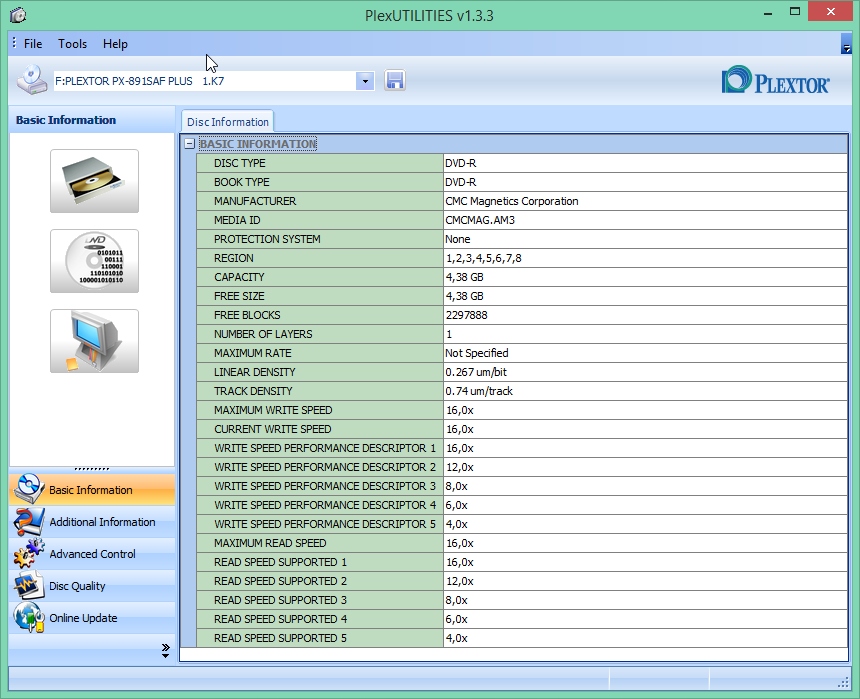860x699 pixels.
Task: Click the Advanced Control icon
Action: tap(29, 554)
